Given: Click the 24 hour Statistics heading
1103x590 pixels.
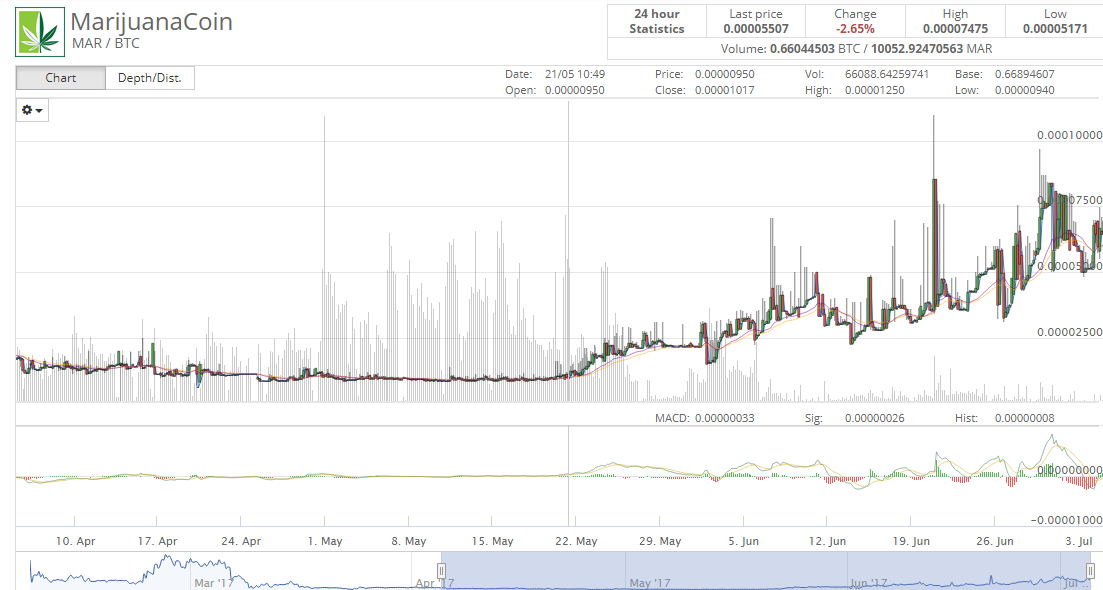Looking at the screenshot, I should point(657,21).
